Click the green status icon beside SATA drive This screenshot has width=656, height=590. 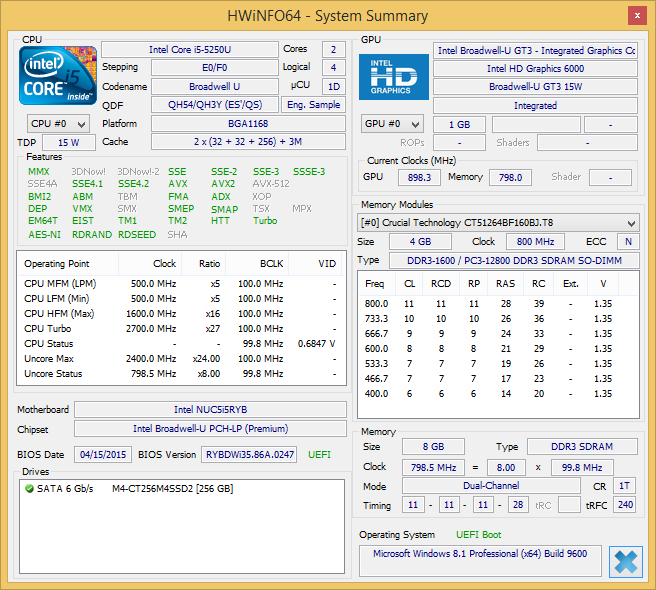point(29,488)
